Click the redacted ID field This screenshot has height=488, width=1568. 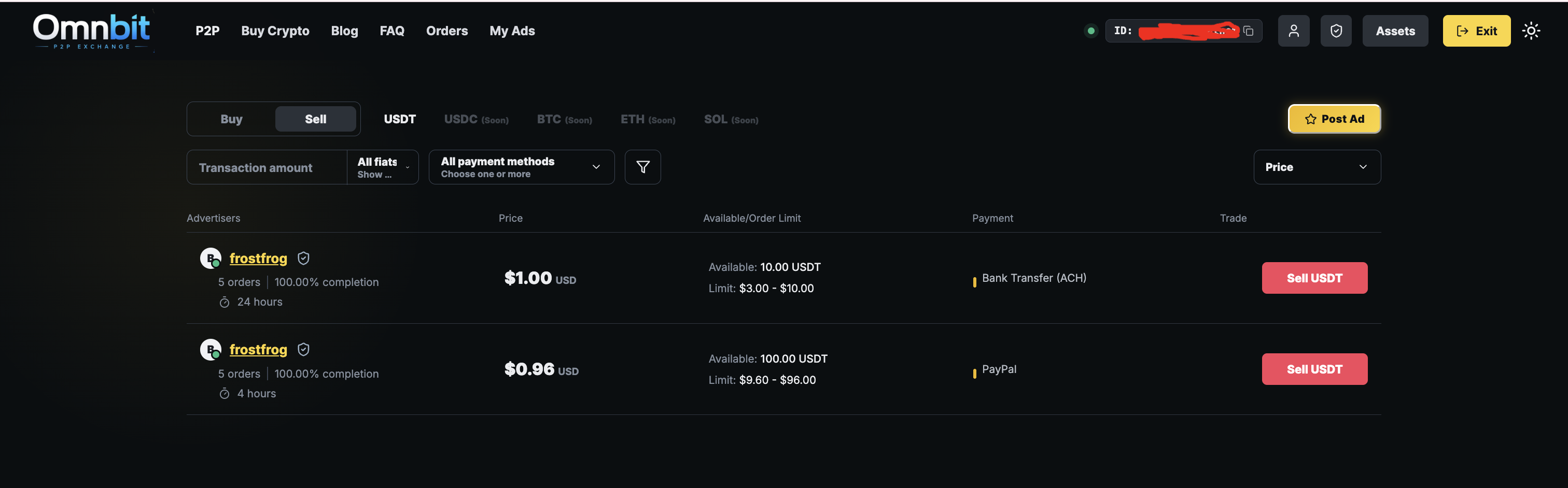pos(1183,31)
